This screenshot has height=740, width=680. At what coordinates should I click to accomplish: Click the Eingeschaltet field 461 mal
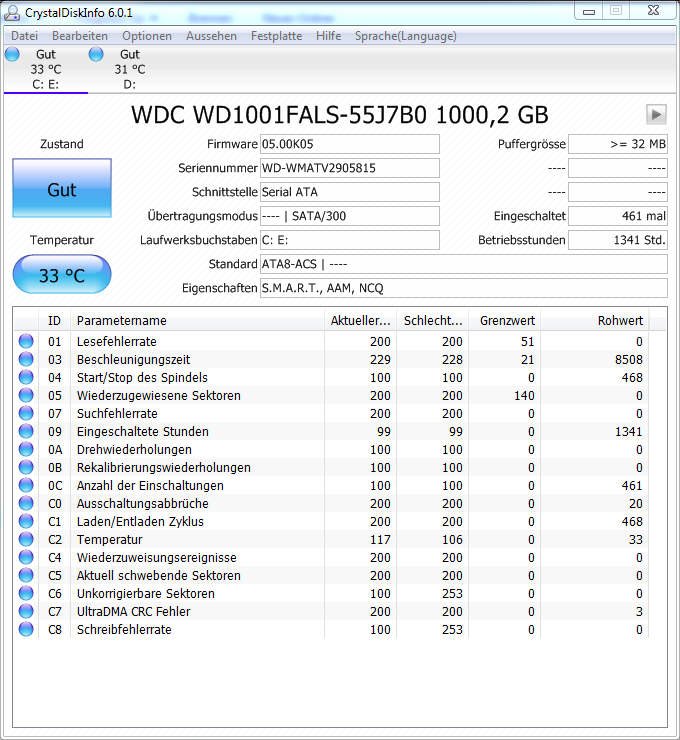coord(618,216)
